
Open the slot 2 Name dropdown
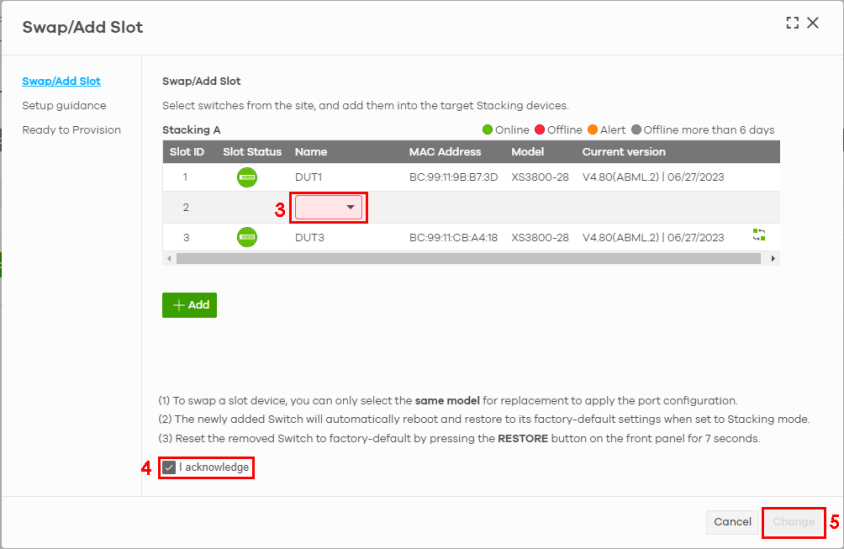[x=329, y=207]
